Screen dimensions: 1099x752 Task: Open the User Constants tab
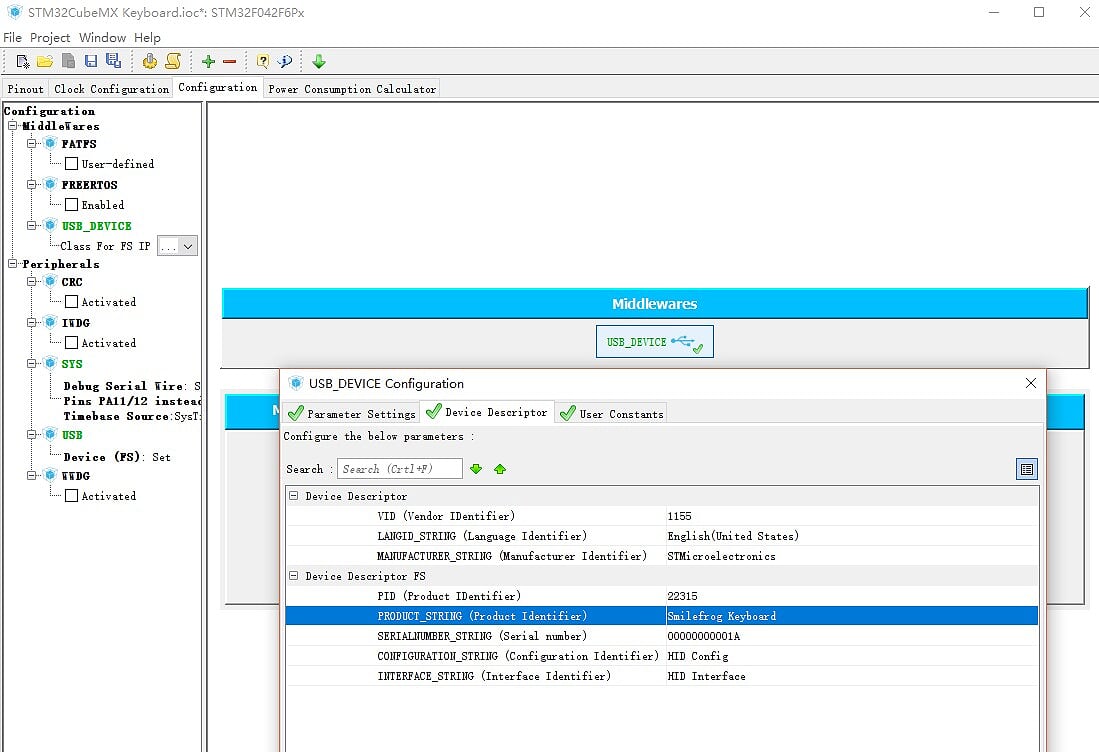(611, 414)
